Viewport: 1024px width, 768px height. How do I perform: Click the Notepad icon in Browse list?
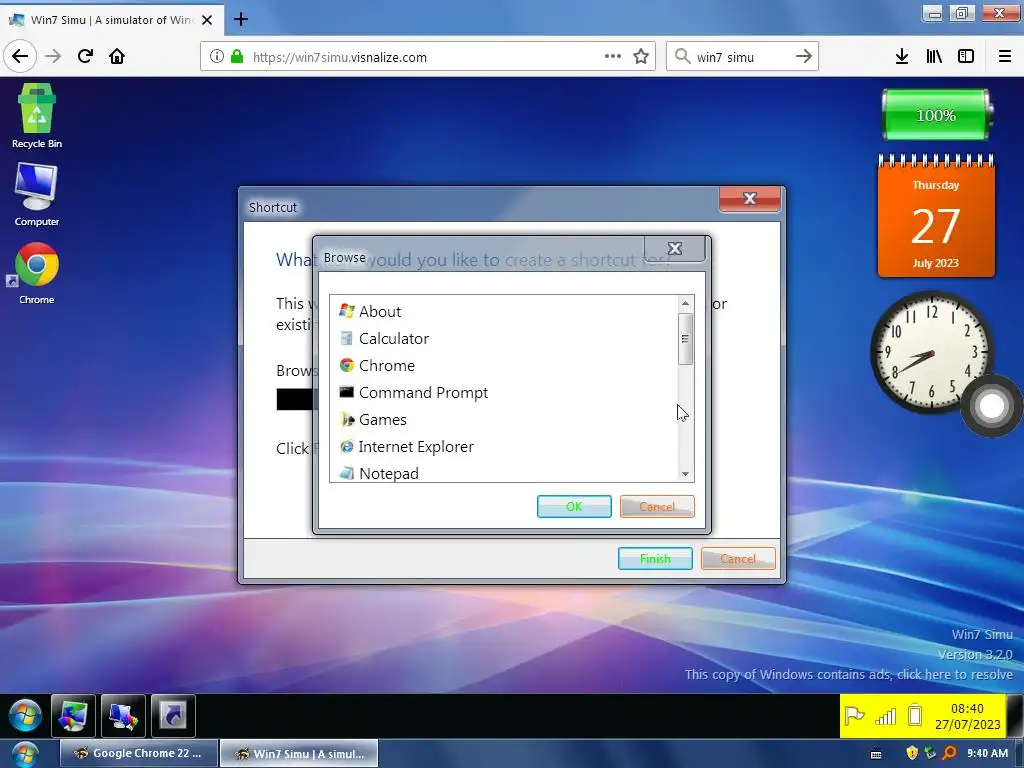click(347, 472)
